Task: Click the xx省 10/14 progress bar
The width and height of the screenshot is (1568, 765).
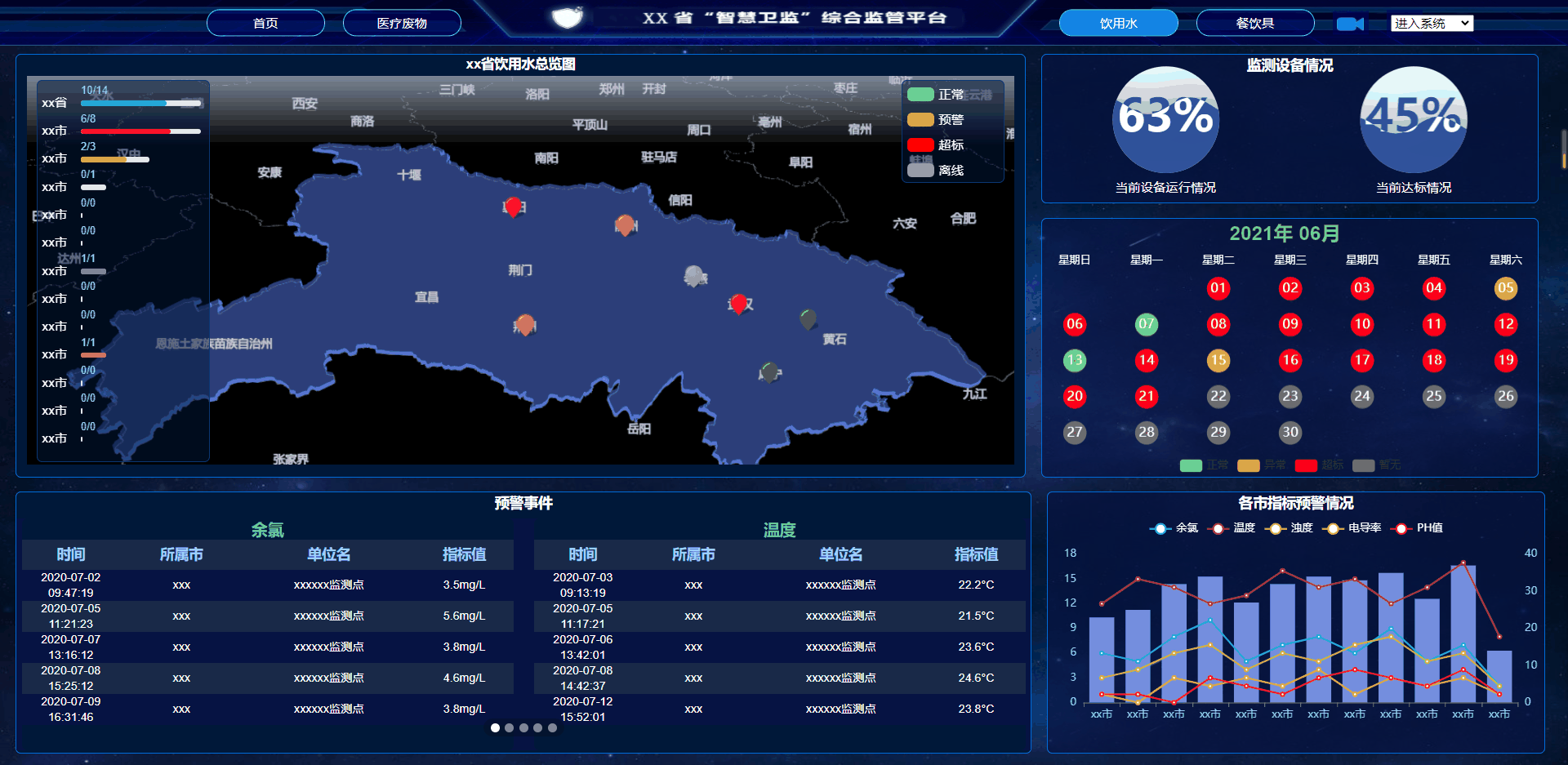Action: click(140, 103)
